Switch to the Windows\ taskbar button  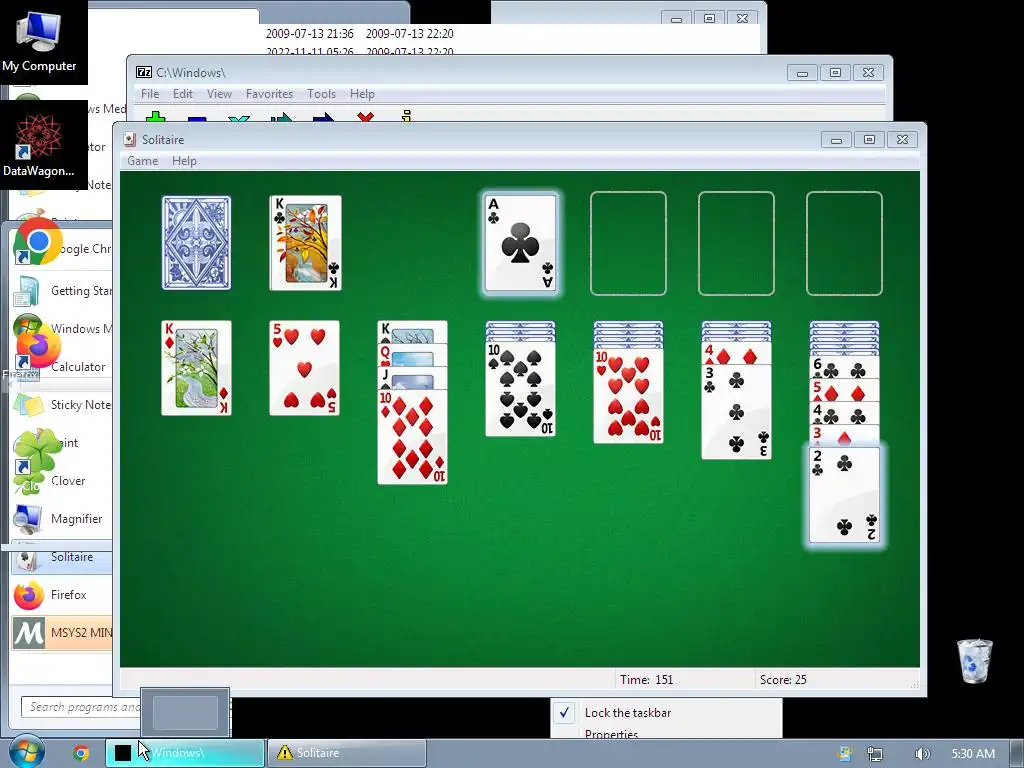pos(185,753)
